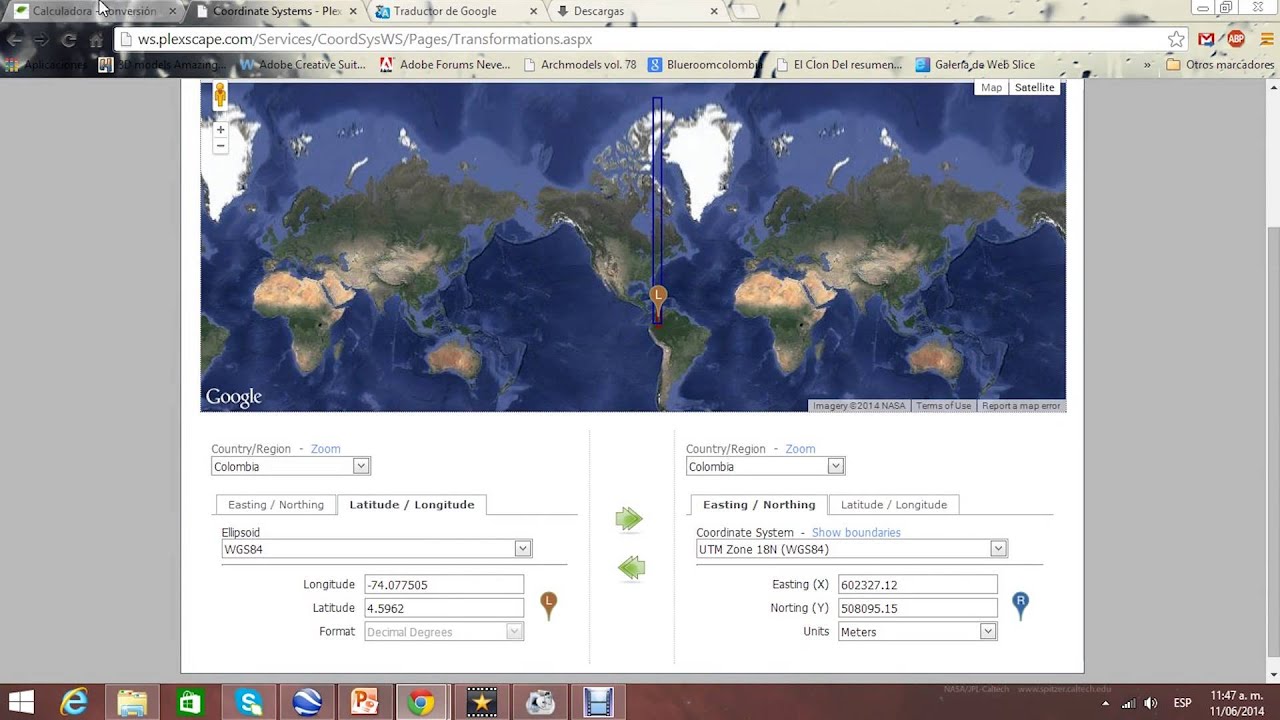Zoom out on the map with the minus button
Image resolution: width=1280 pixels, height=720 pixels.
(x=220, y=146)
